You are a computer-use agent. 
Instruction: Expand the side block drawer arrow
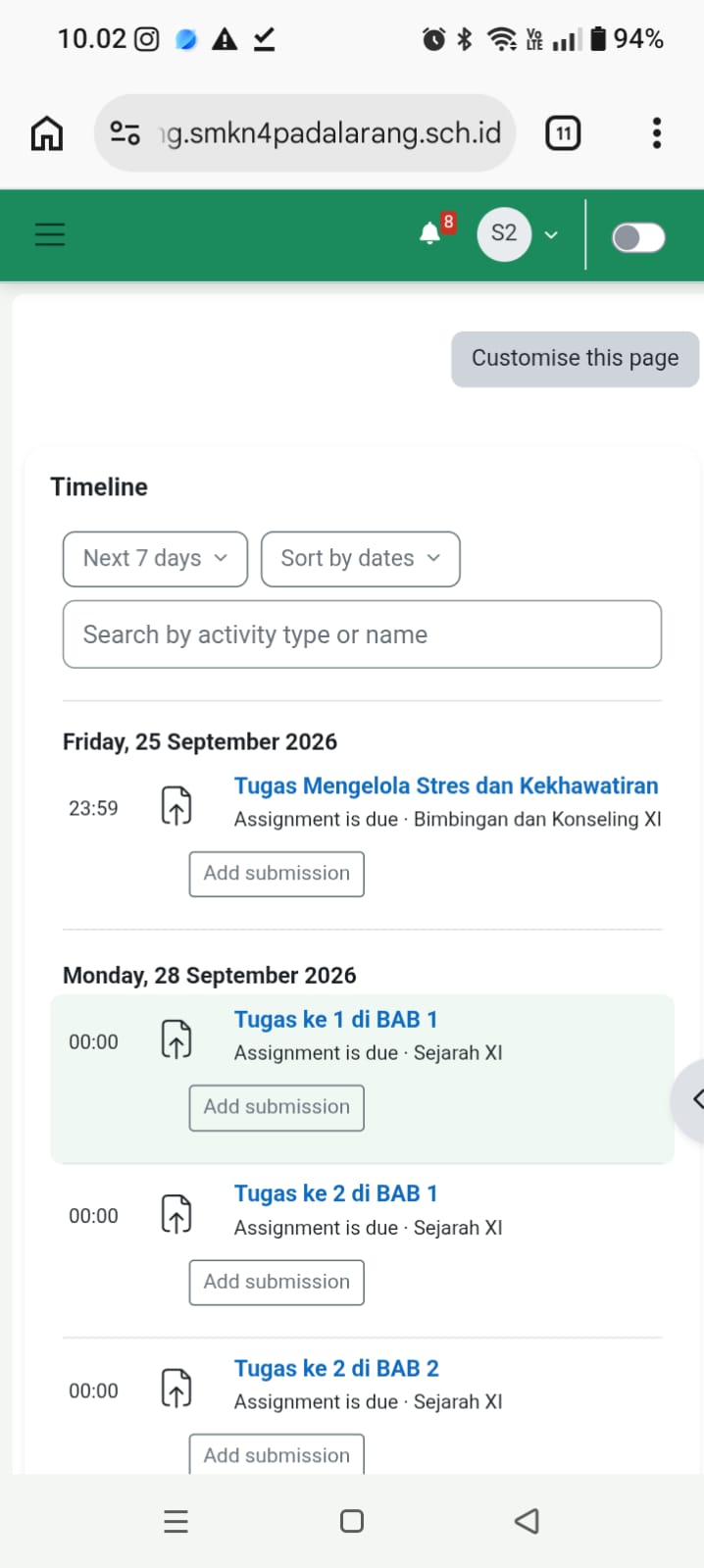coord(689,1099)
